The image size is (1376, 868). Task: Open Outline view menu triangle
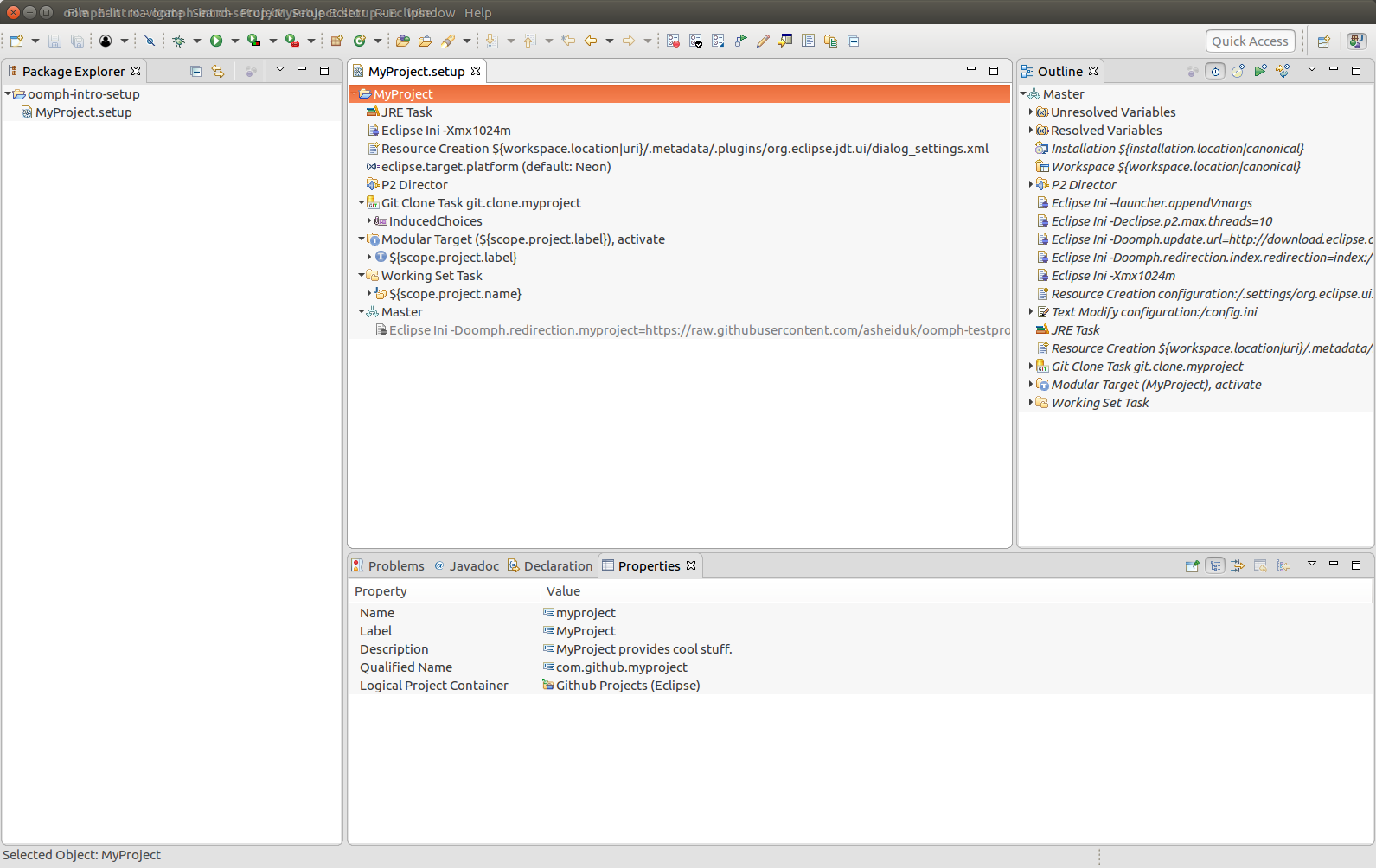[x=1312, y=69]
